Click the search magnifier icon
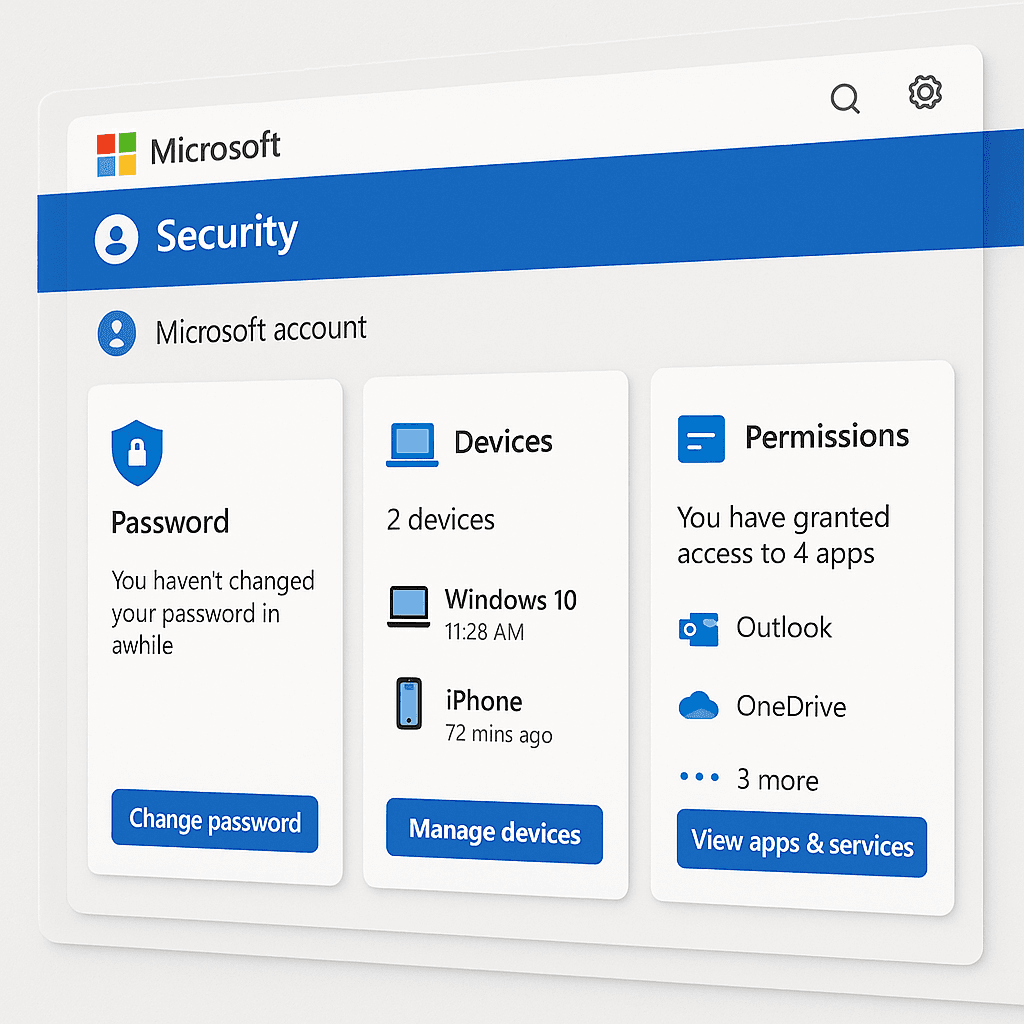1024x1024 pixels. [845, 99]
